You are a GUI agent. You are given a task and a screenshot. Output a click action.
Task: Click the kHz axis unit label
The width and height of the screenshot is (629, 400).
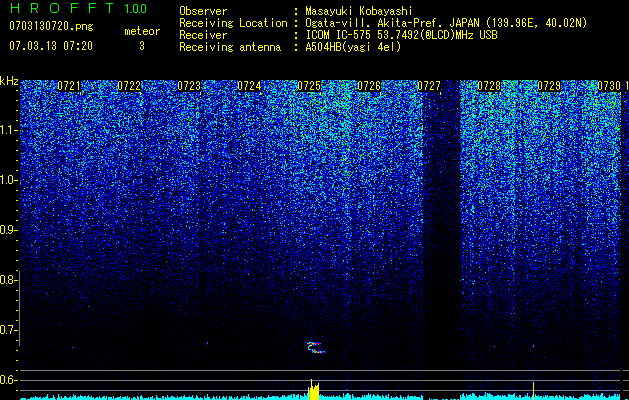(9, 81)
